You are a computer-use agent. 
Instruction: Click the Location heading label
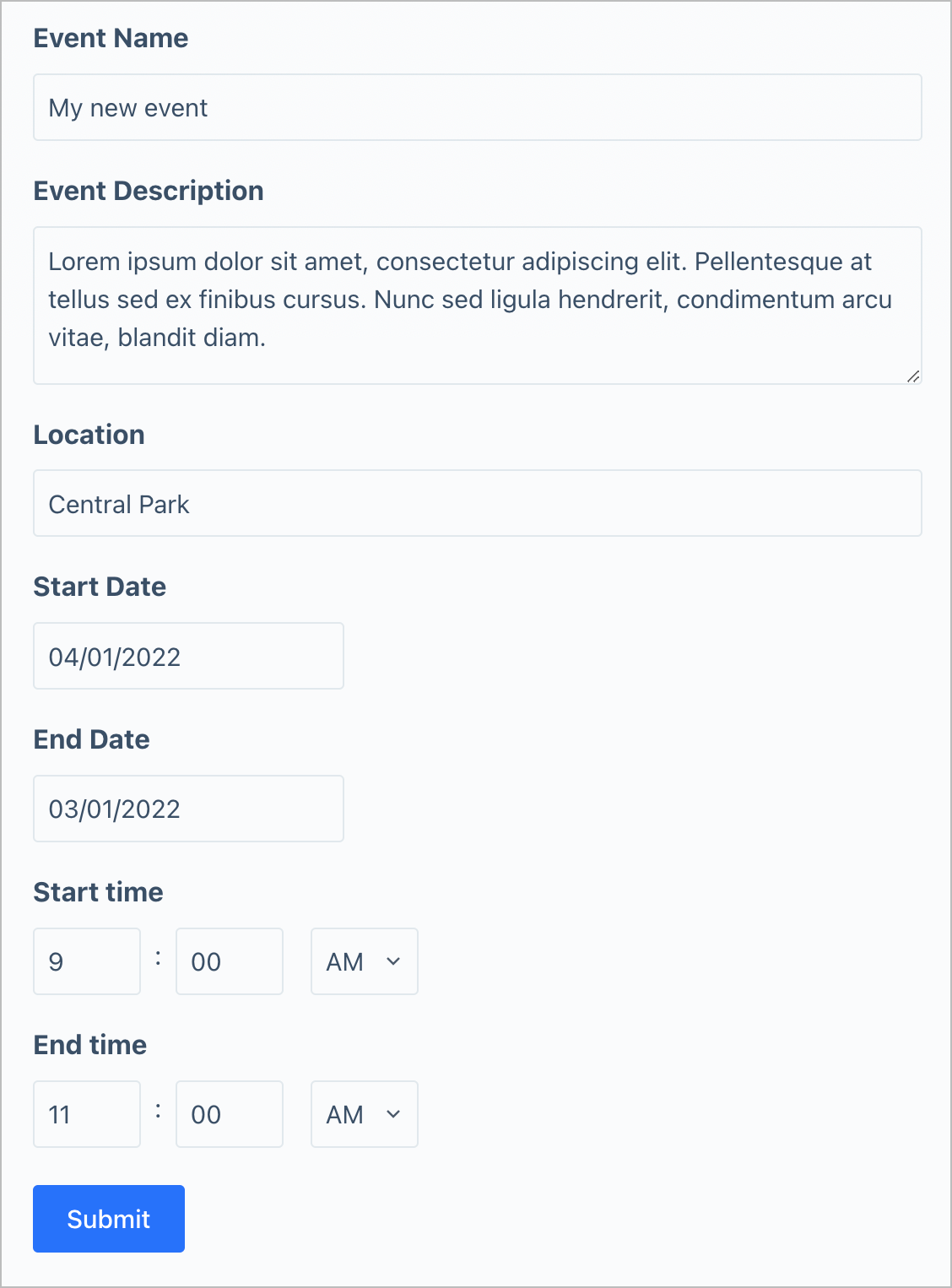click(89, 435)
